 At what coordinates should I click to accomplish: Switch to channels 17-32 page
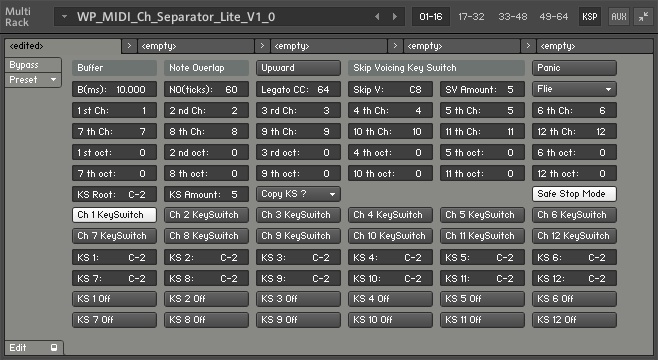(471, 17)
